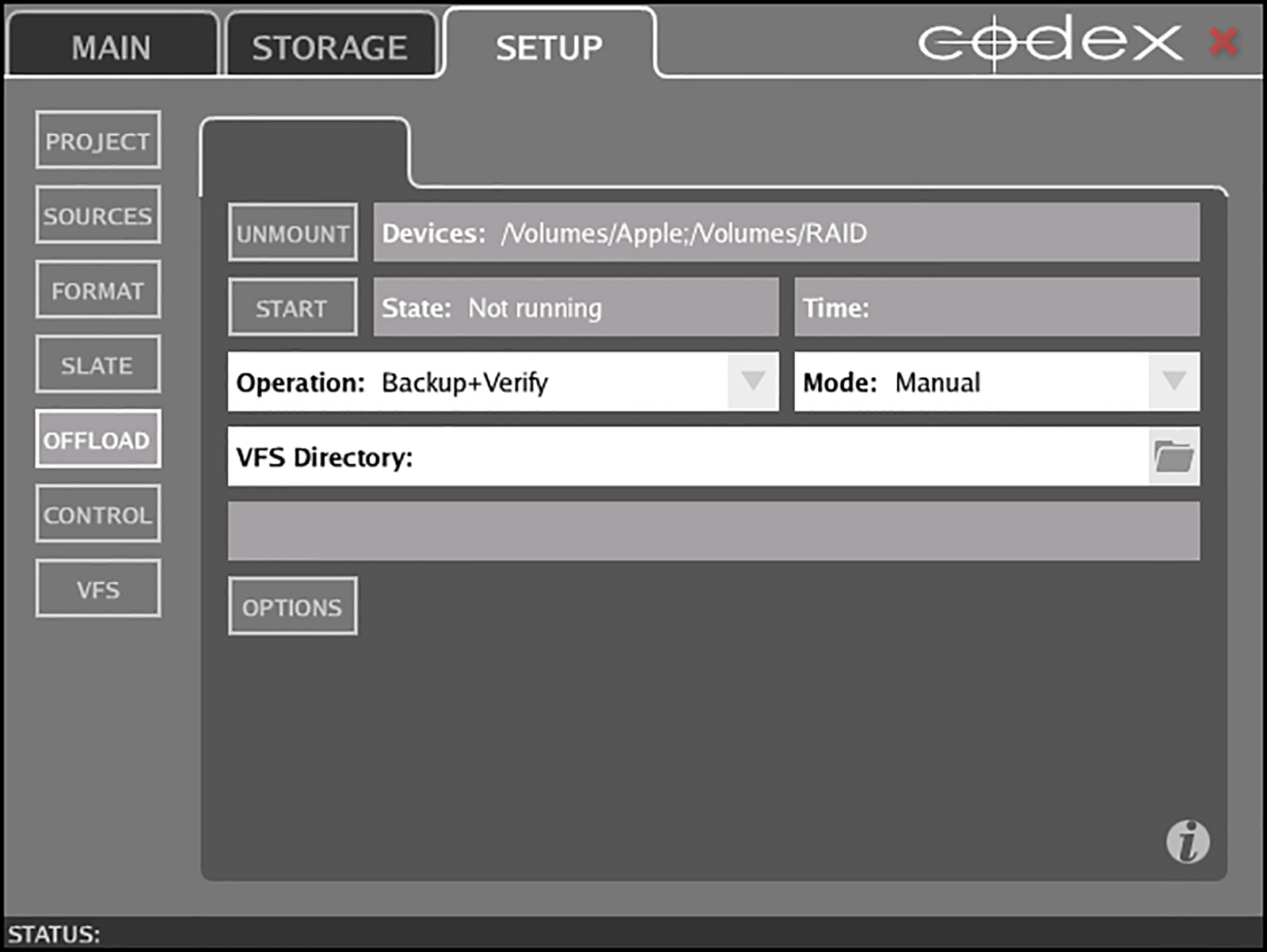Image resolution: width=1267 pixels, height=952 pixels.
Task: Expand the Mode dropdown arrow
Action: pyautogui.click(x=1174, y=382)
